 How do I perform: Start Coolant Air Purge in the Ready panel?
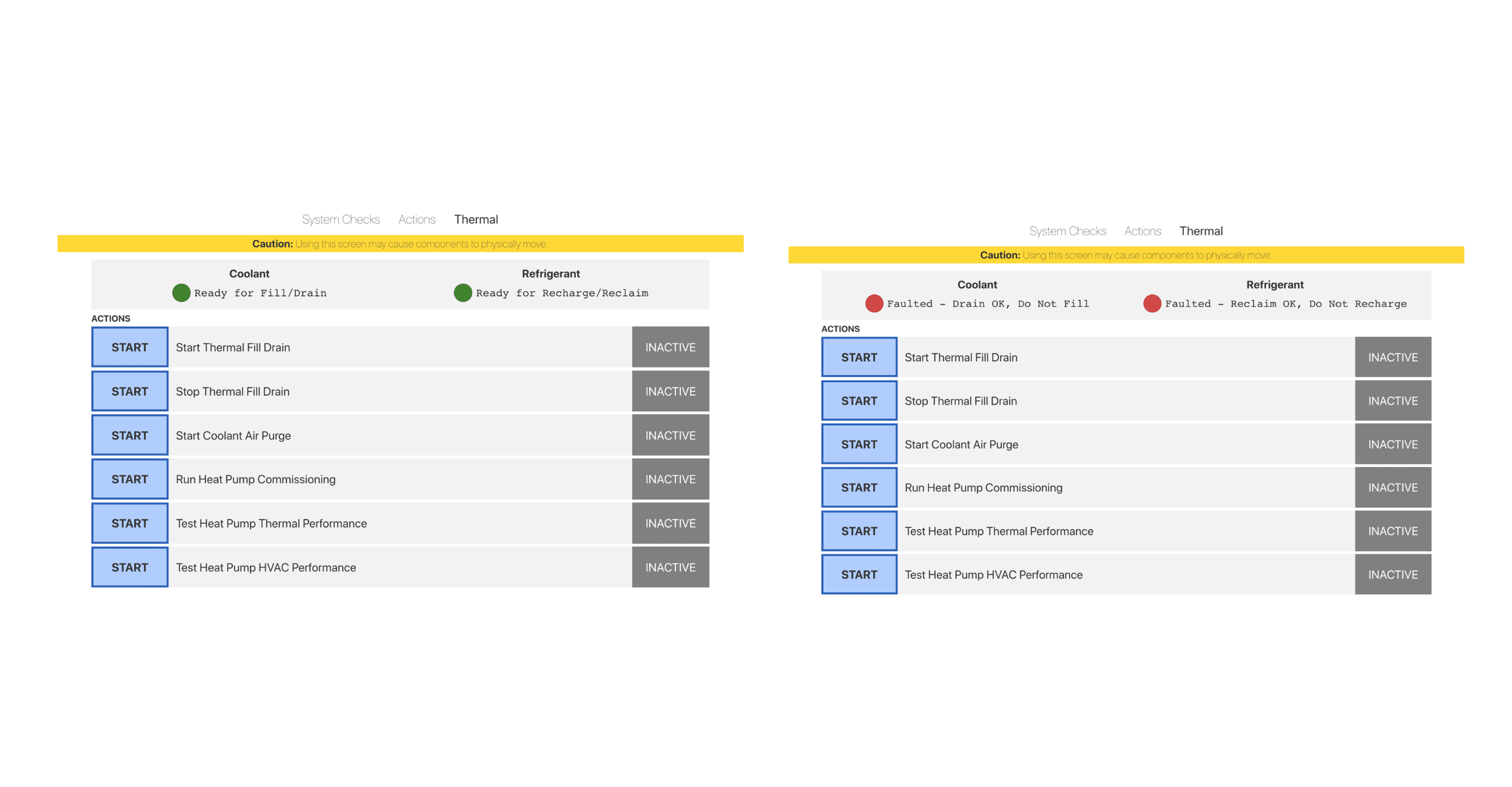click(x=130, y=435)
